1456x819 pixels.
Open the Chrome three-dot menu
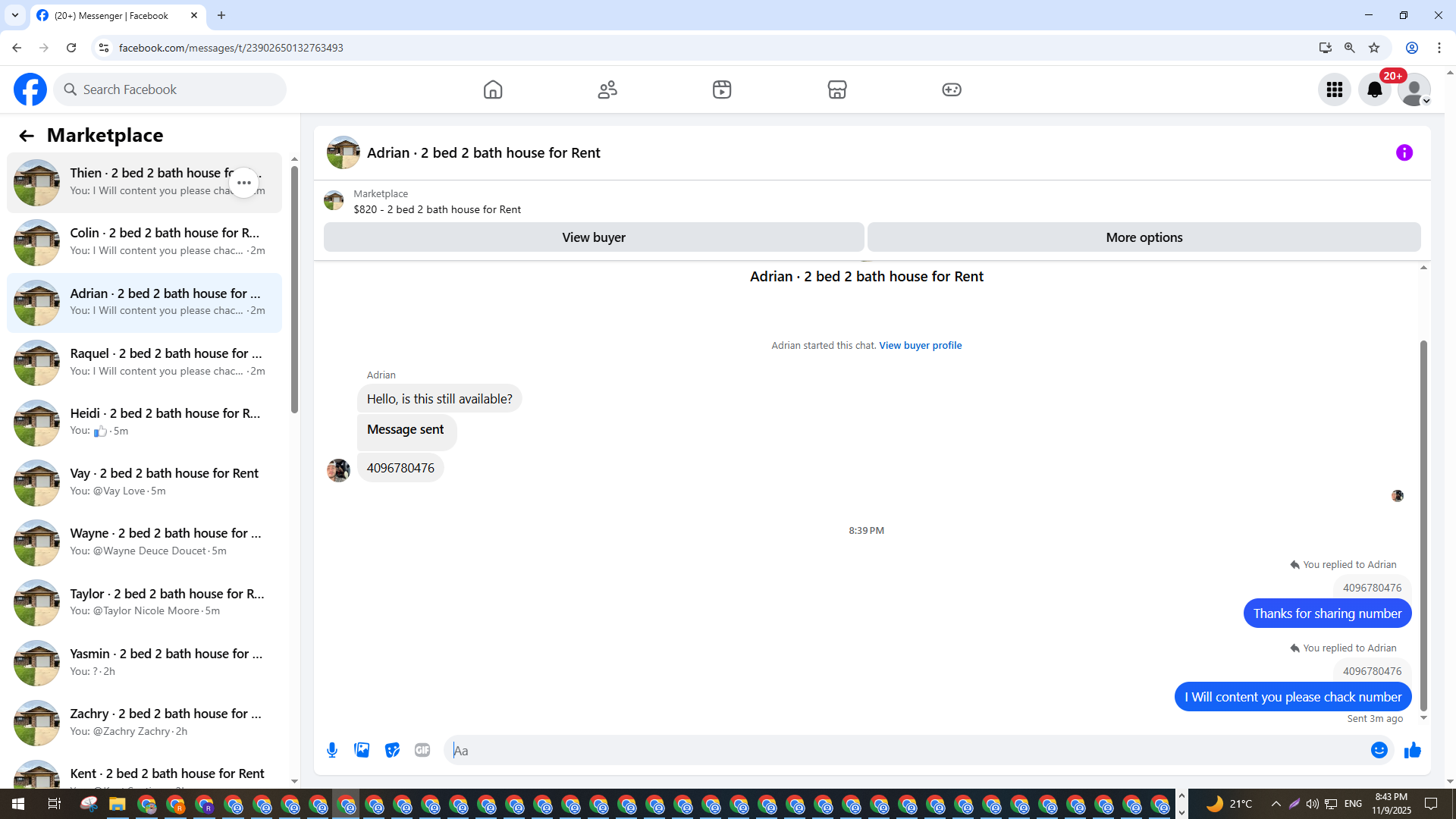1439,48
